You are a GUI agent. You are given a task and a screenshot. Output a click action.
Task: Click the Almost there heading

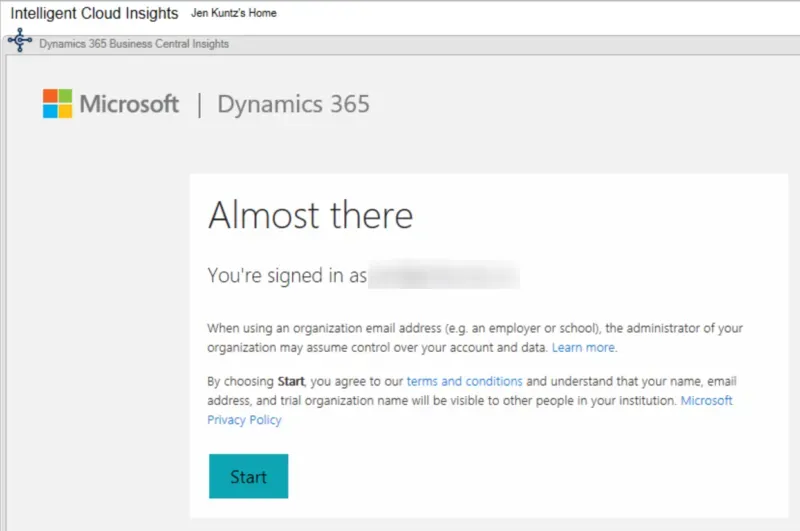pyautogui.click(x=310, y=215)
